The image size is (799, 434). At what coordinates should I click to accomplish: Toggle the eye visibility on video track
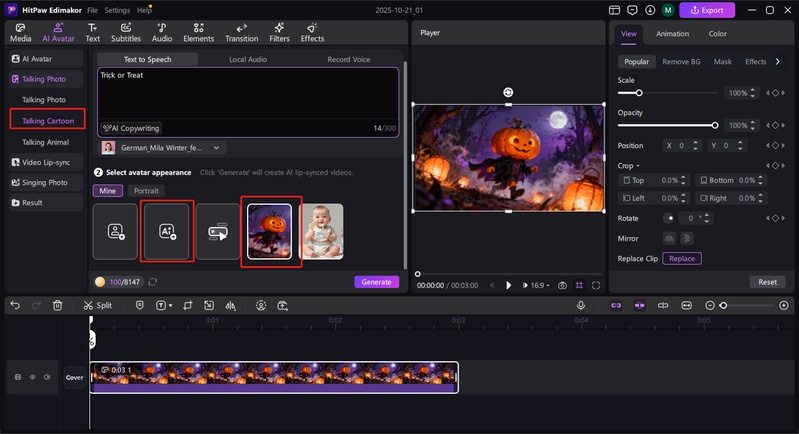click(32, 377)
